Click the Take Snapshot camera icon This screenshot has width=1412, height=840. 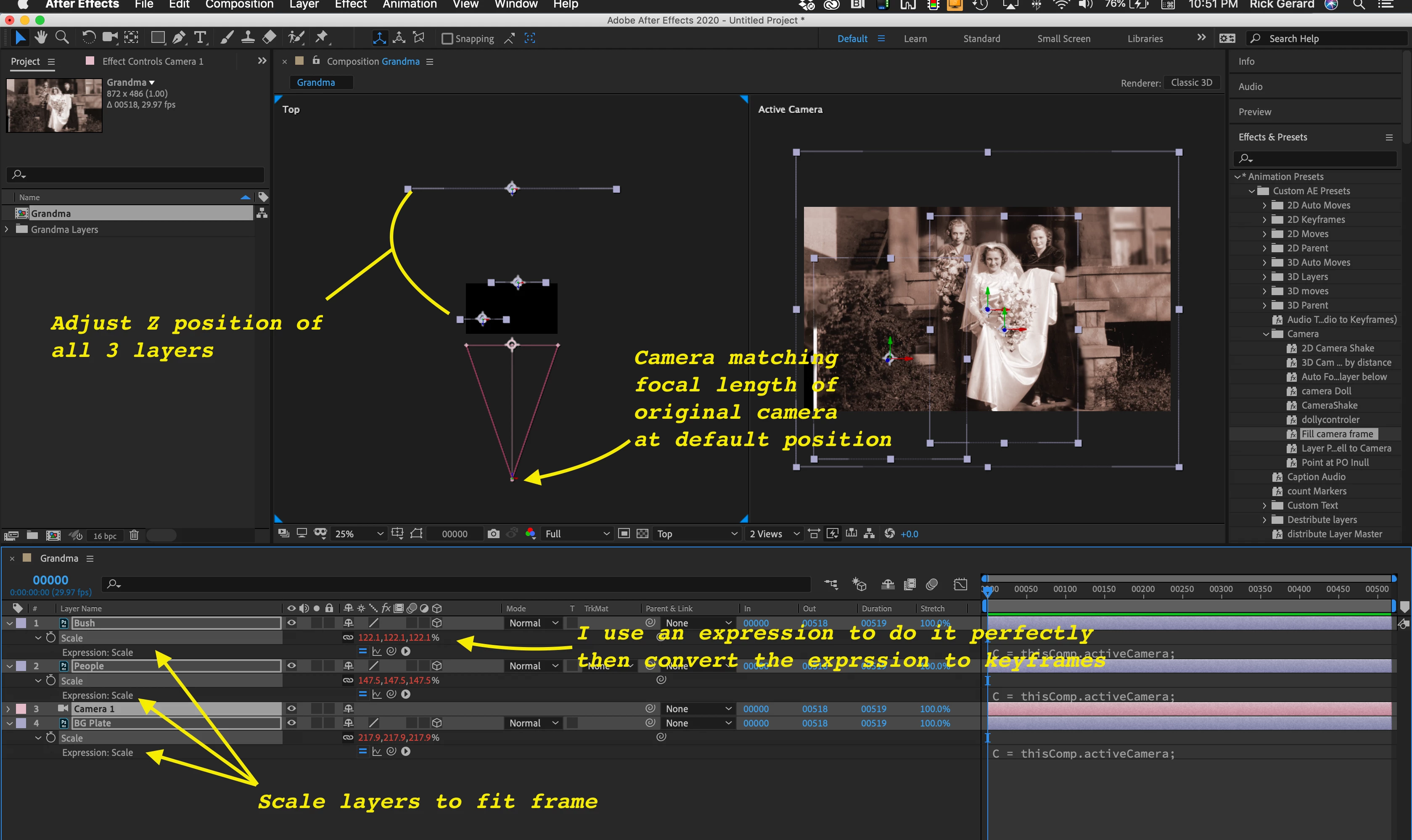(493, 534)
